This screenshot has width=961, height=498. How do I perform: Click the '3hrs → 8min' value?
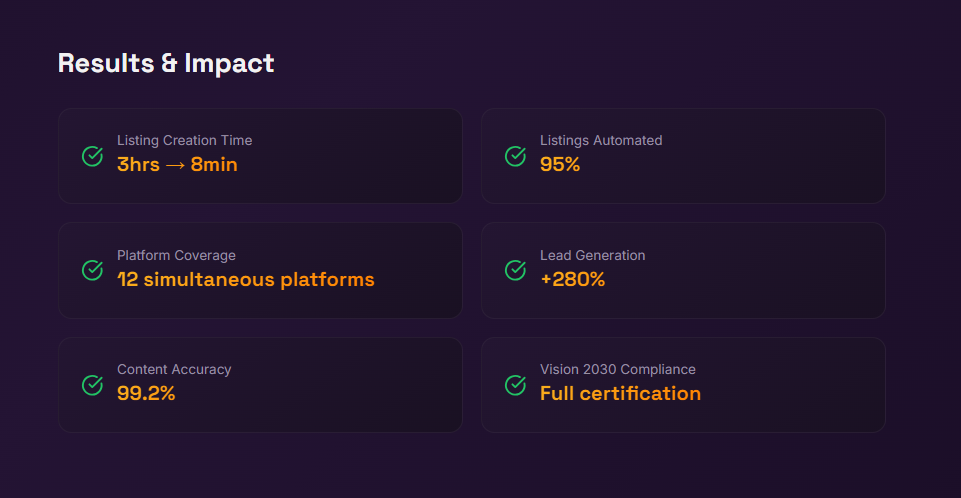click(x=177, y=165)
